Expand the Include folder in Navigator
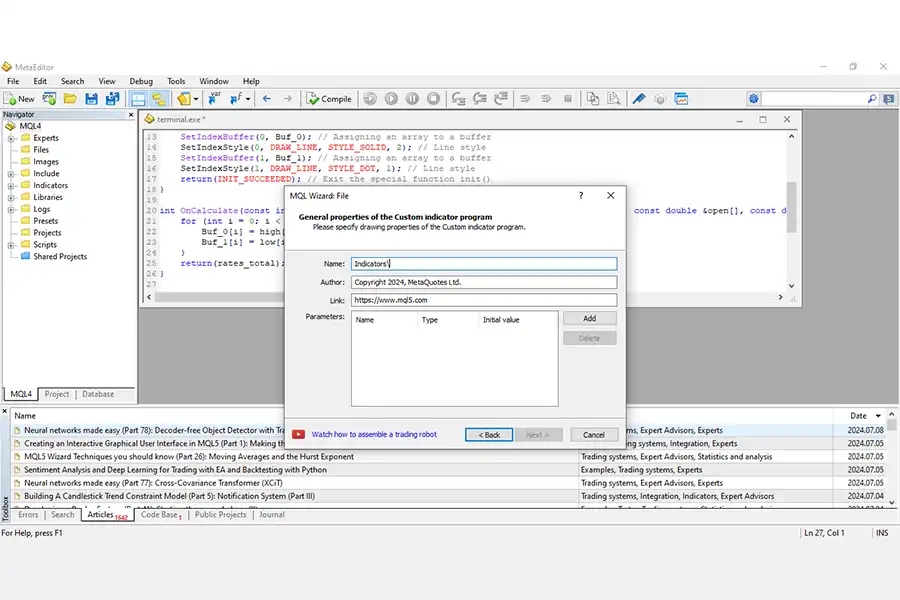The image size is (900, 600). tap(11, 174)
